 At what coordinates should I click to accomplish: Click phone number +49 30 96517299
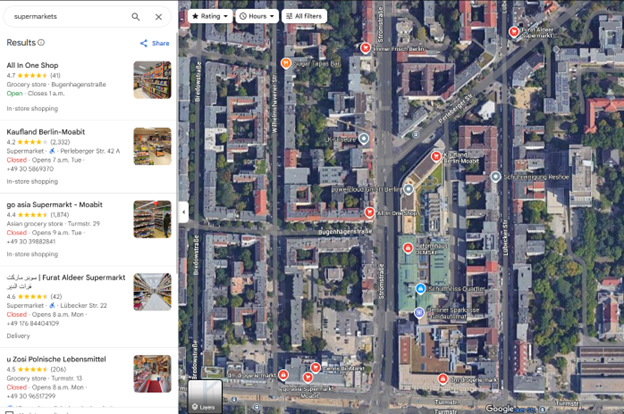point(31,396)
